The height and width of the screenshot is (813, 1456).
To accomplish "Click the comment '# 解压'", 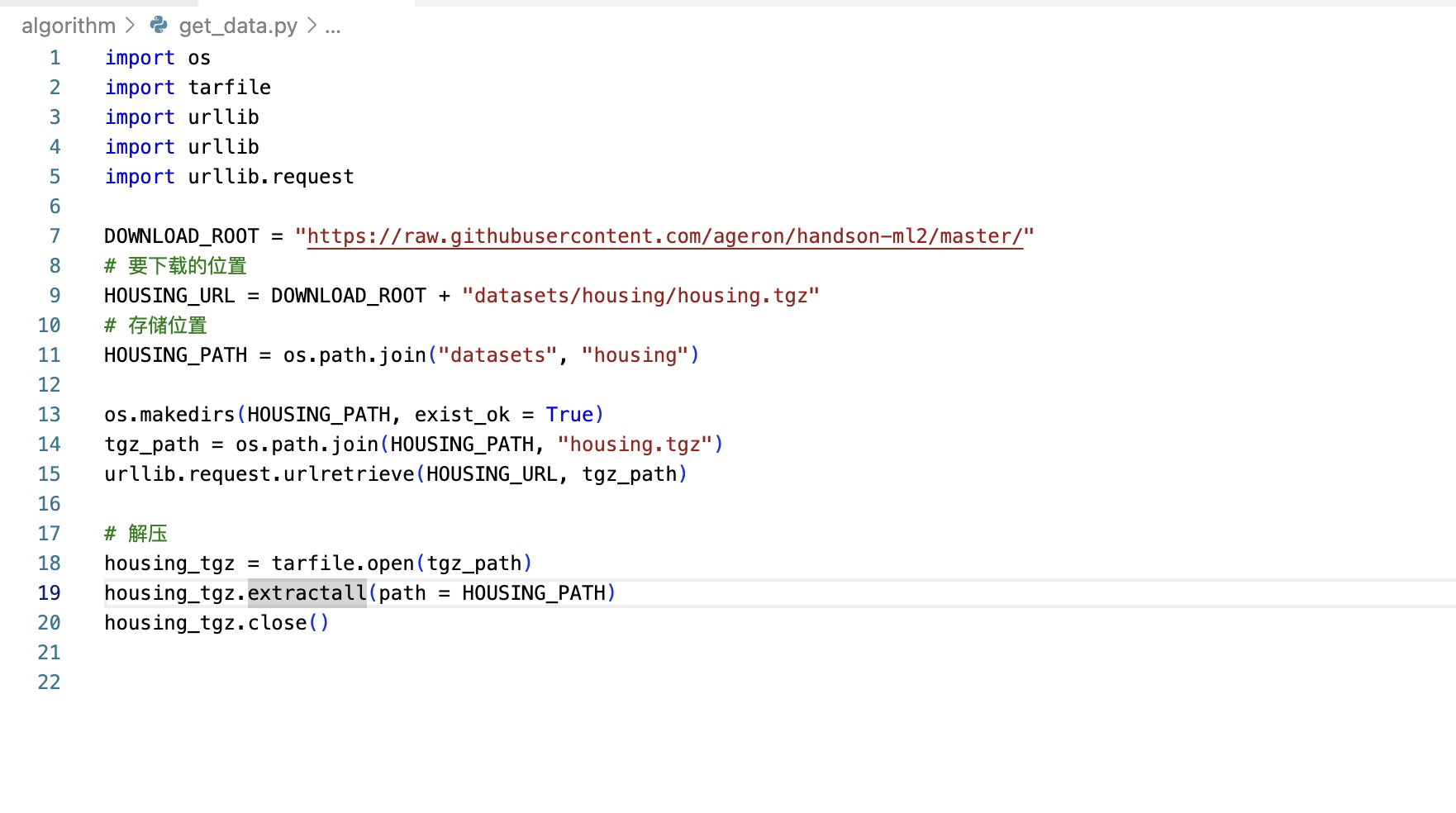I will point(136,534).
